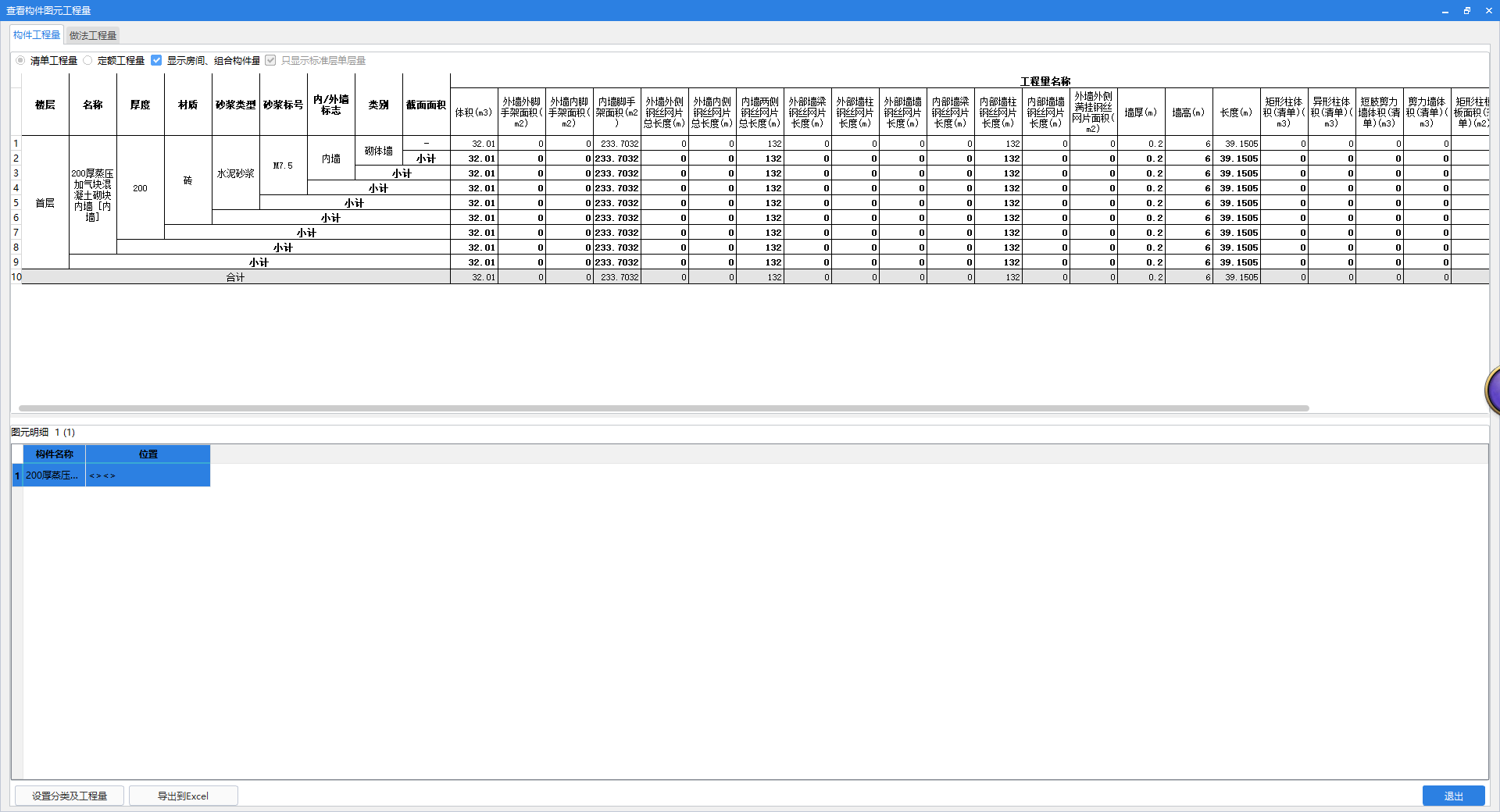
Task: Click the 合计 total row label
Action: [x=235, y=277]
